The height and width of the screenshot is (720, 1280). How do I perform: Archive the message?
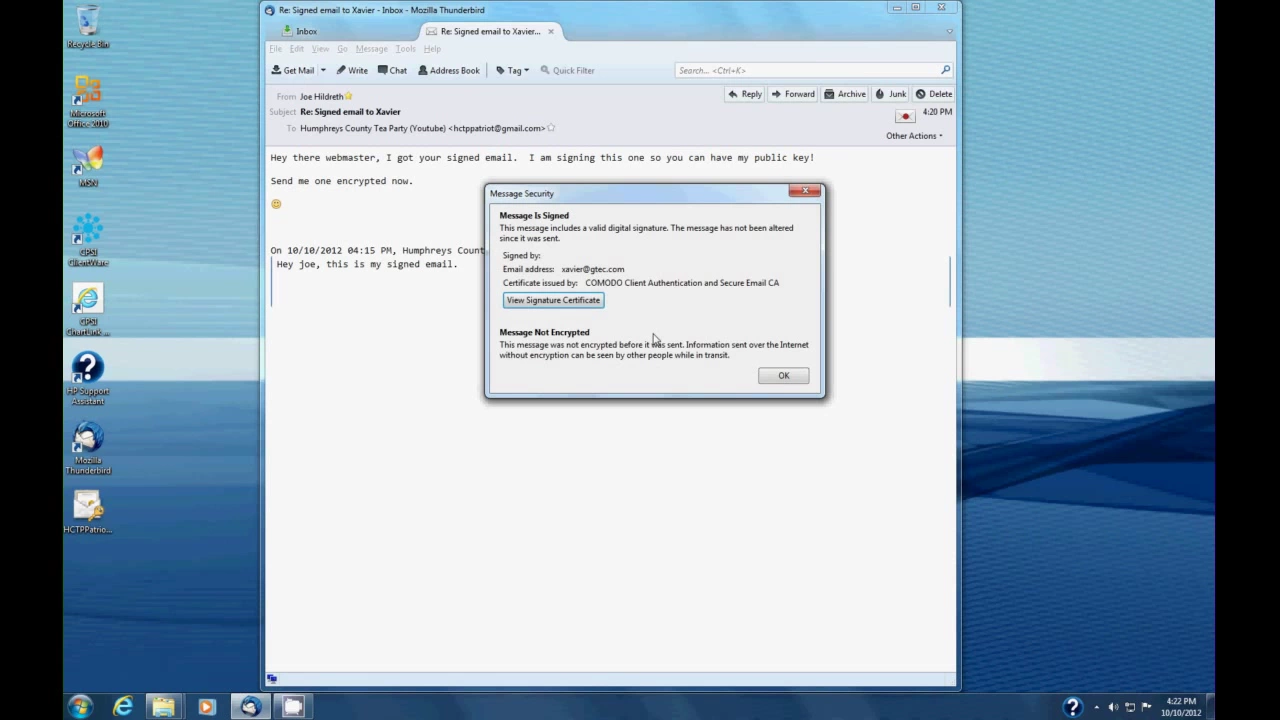[x=845, y=94]
